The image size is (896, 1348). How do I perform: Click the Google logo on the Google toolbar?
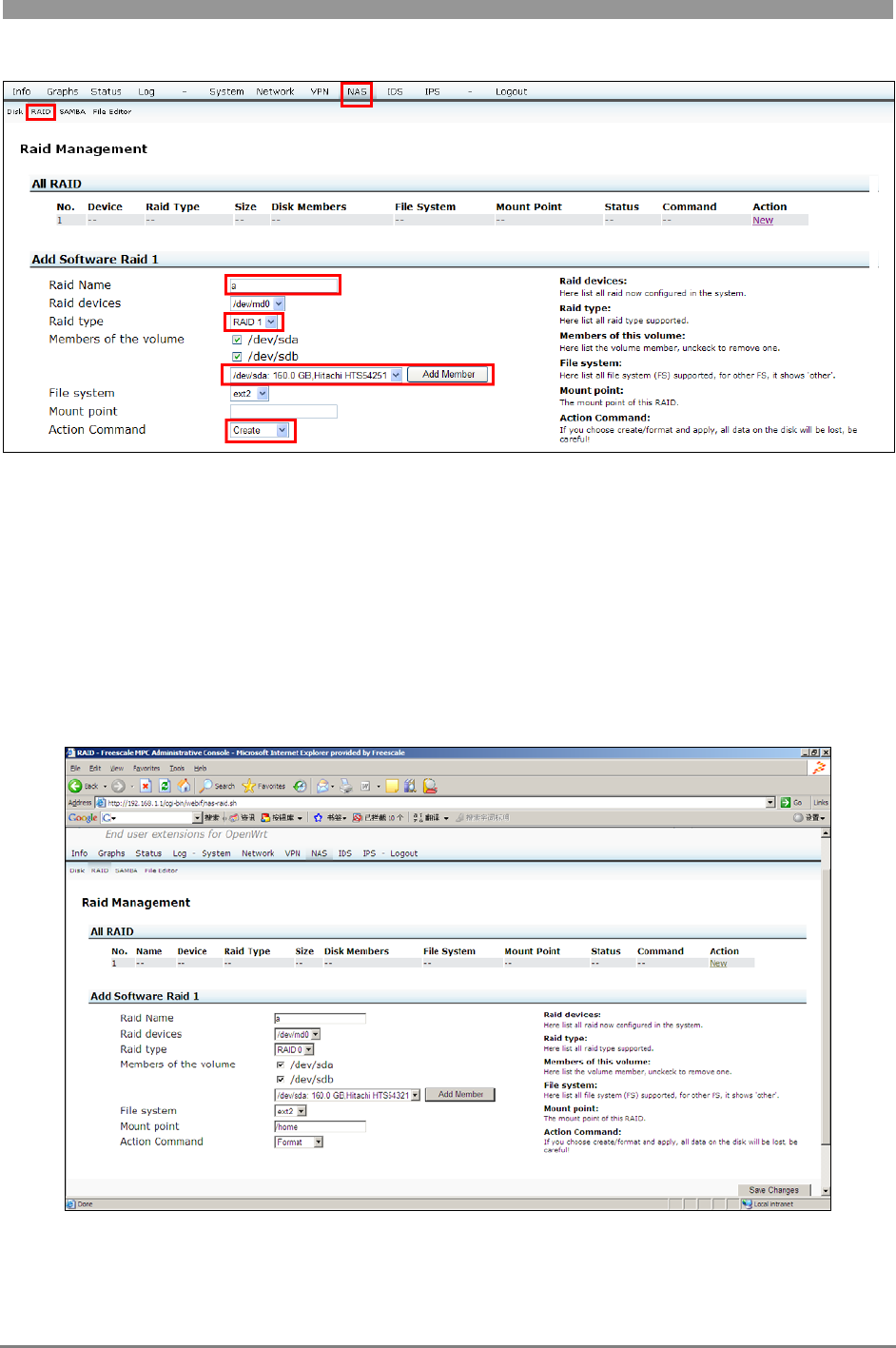[83, 818]
